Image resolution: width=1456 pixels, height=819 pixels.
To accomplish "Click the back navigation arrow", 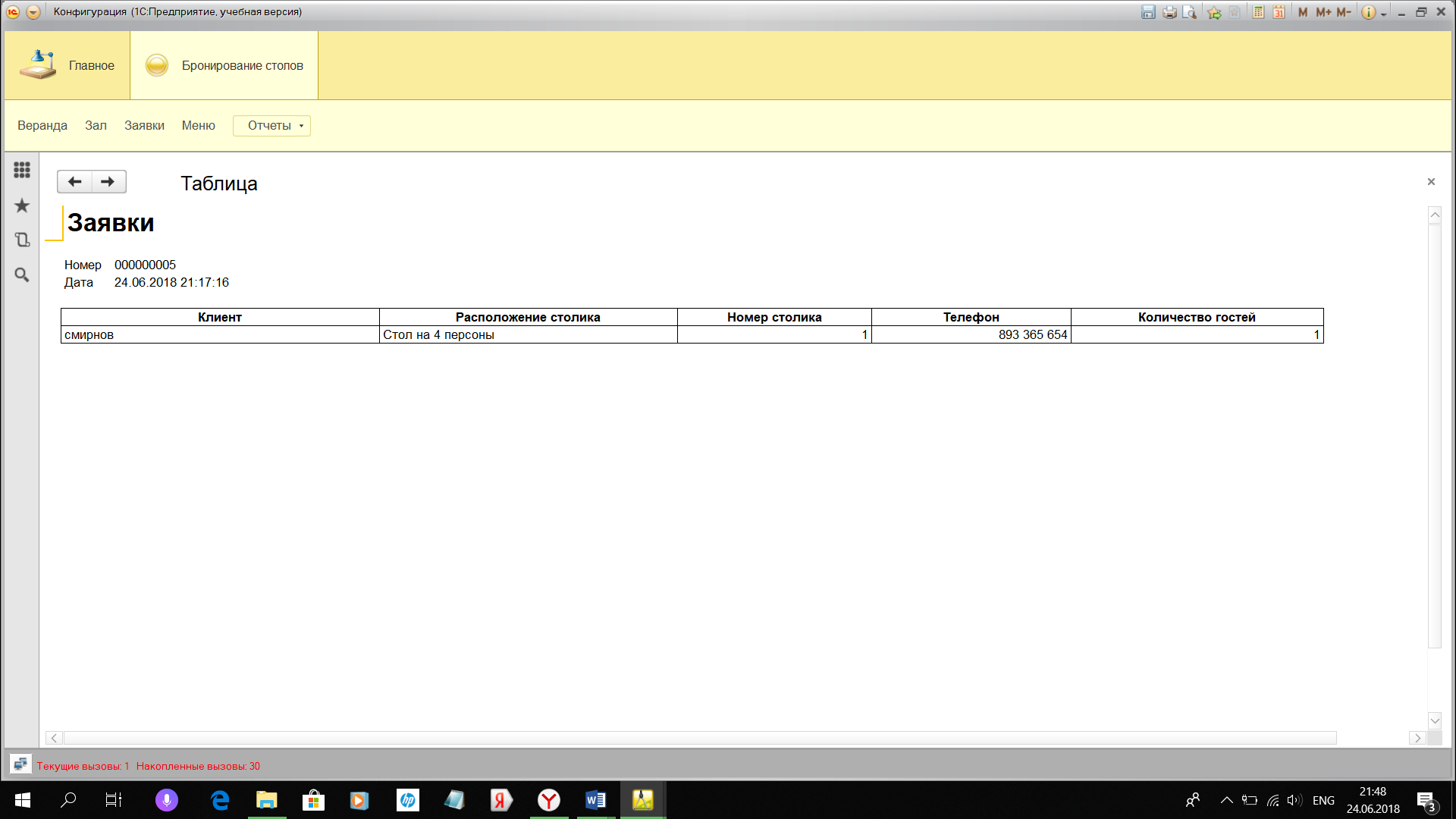I will coord(74,182).
